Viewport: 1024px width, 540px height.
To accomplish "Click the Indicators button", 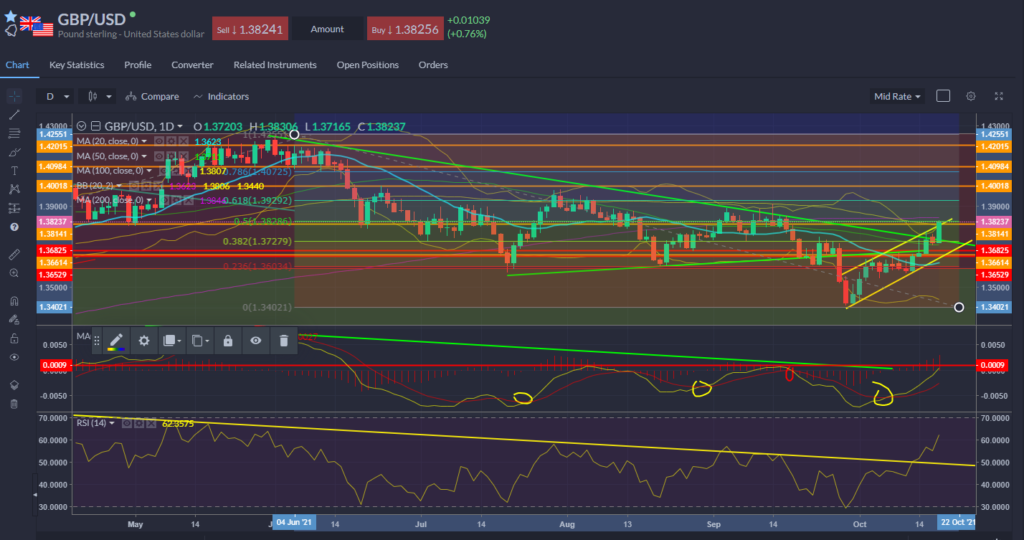I will 221,96.
